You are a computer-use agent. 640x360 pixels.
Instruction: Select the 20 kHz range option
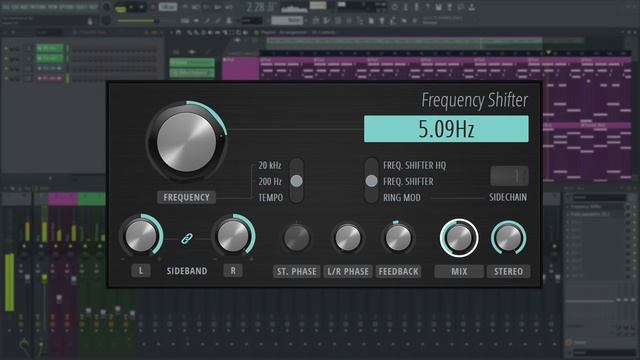coord(269,165)
